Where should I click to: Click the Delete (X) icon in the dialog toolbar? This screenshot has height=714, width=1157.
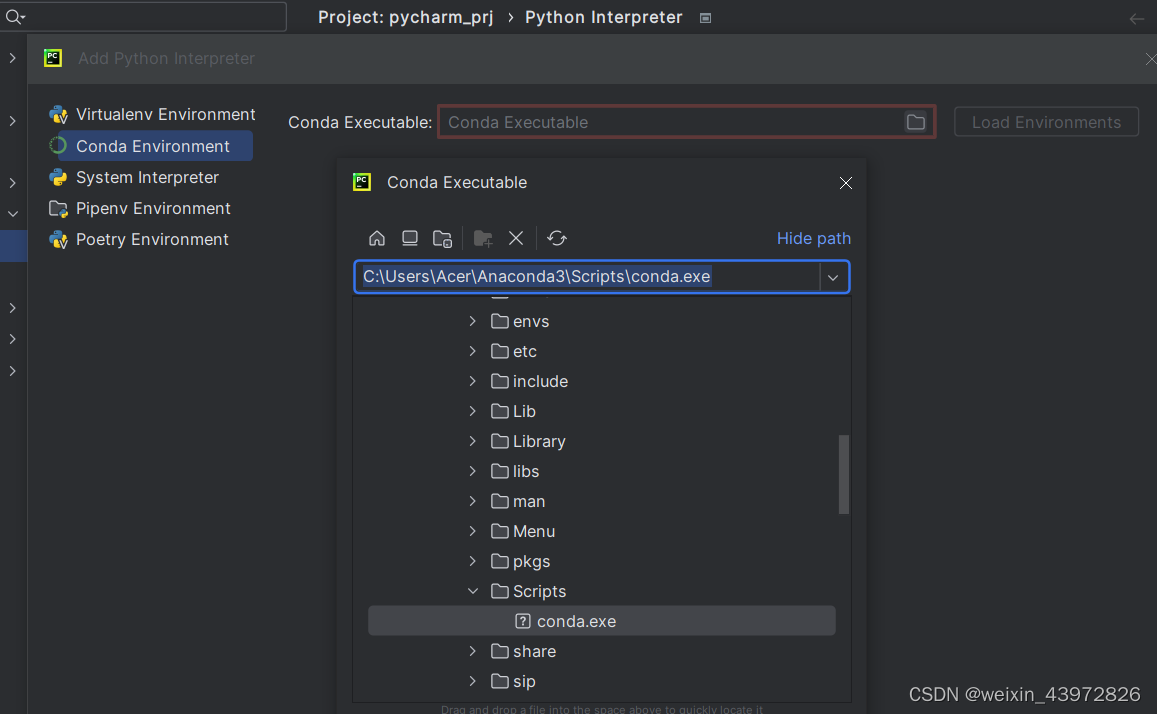516,238
